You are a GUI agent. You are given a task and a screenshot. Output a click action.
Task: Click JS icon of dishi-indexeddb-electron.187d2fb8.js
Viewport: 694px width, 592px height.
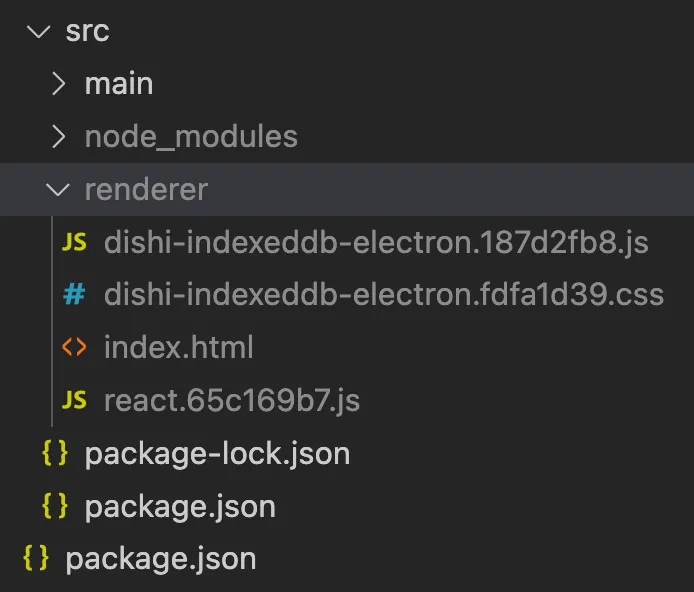[x=74, y=243]
